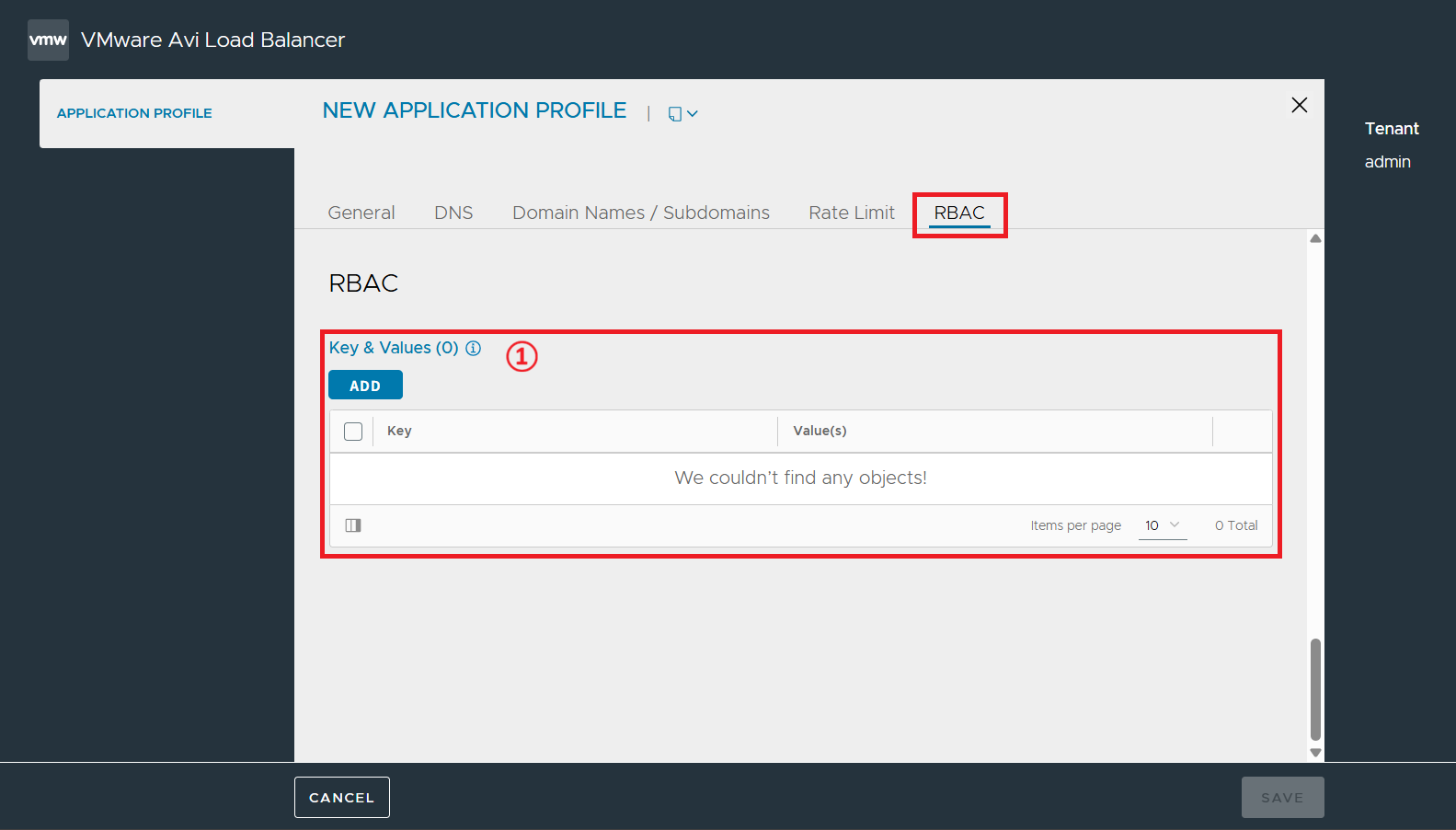The height and width of the screenshot is (830, 1456).
Task: Expand the Items per page dropdown
Action: coord(1163,525)
